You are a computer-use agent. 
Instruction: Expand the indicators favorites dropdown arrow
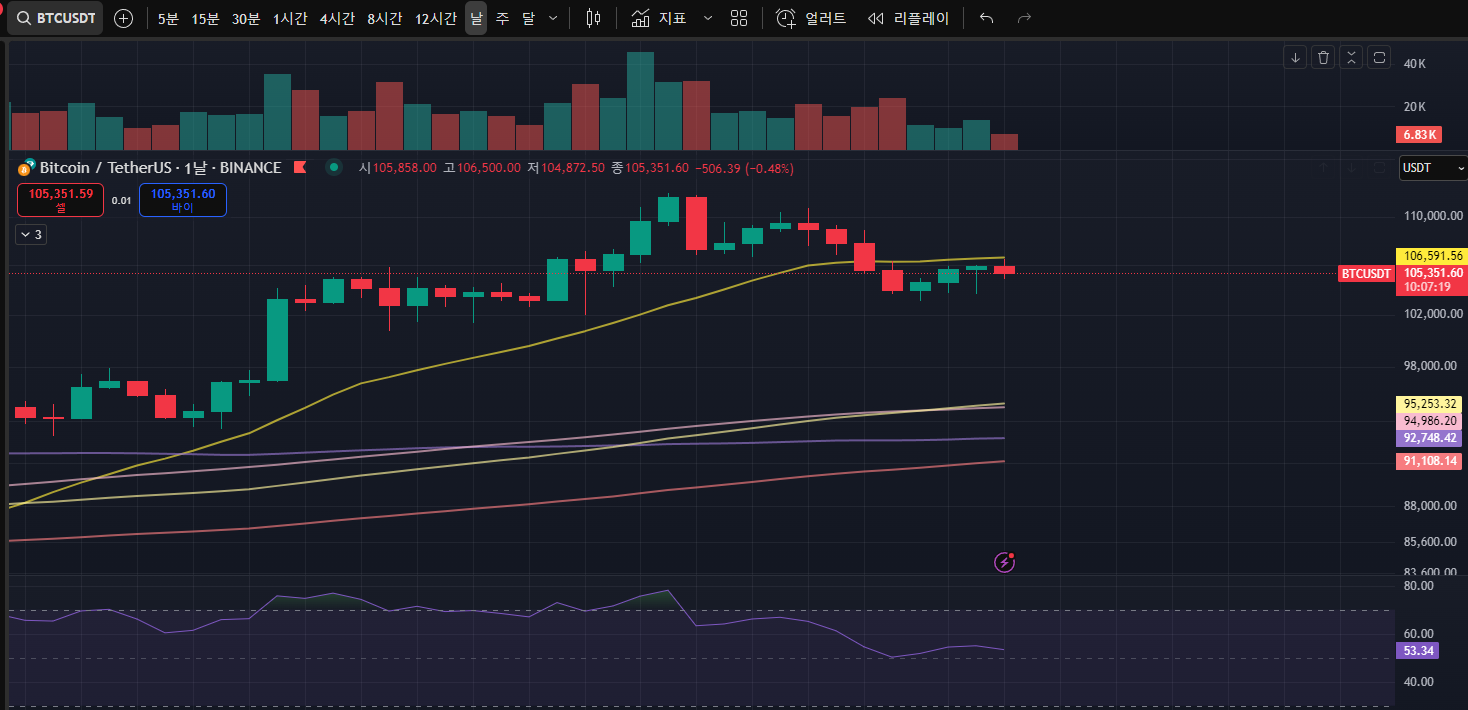click(708, 18)
